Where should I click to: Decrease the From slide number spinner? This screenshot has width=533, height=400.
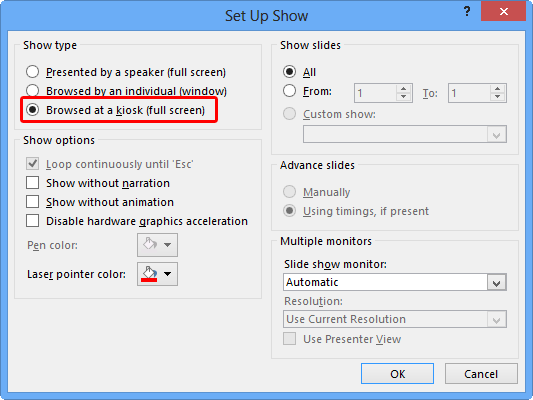click(x=403, y=97)
